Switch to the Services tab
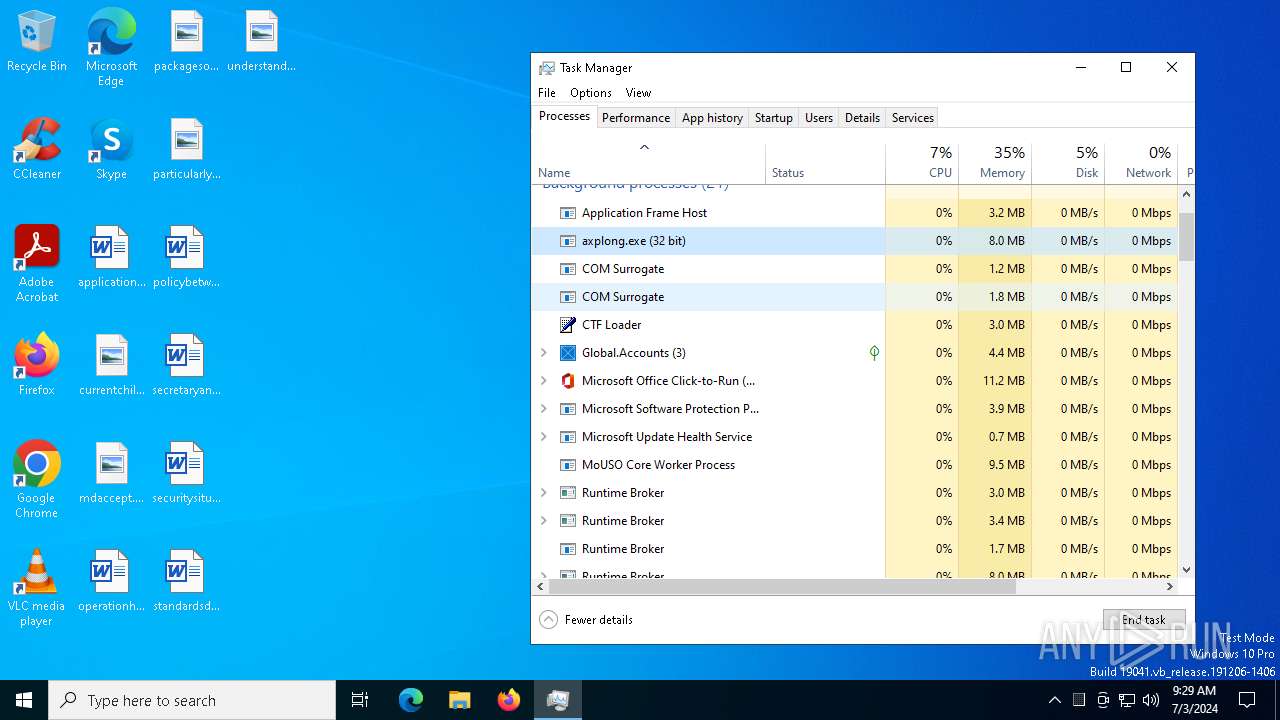This screenshot has height=720, width=1280. [x=913, y=118]
